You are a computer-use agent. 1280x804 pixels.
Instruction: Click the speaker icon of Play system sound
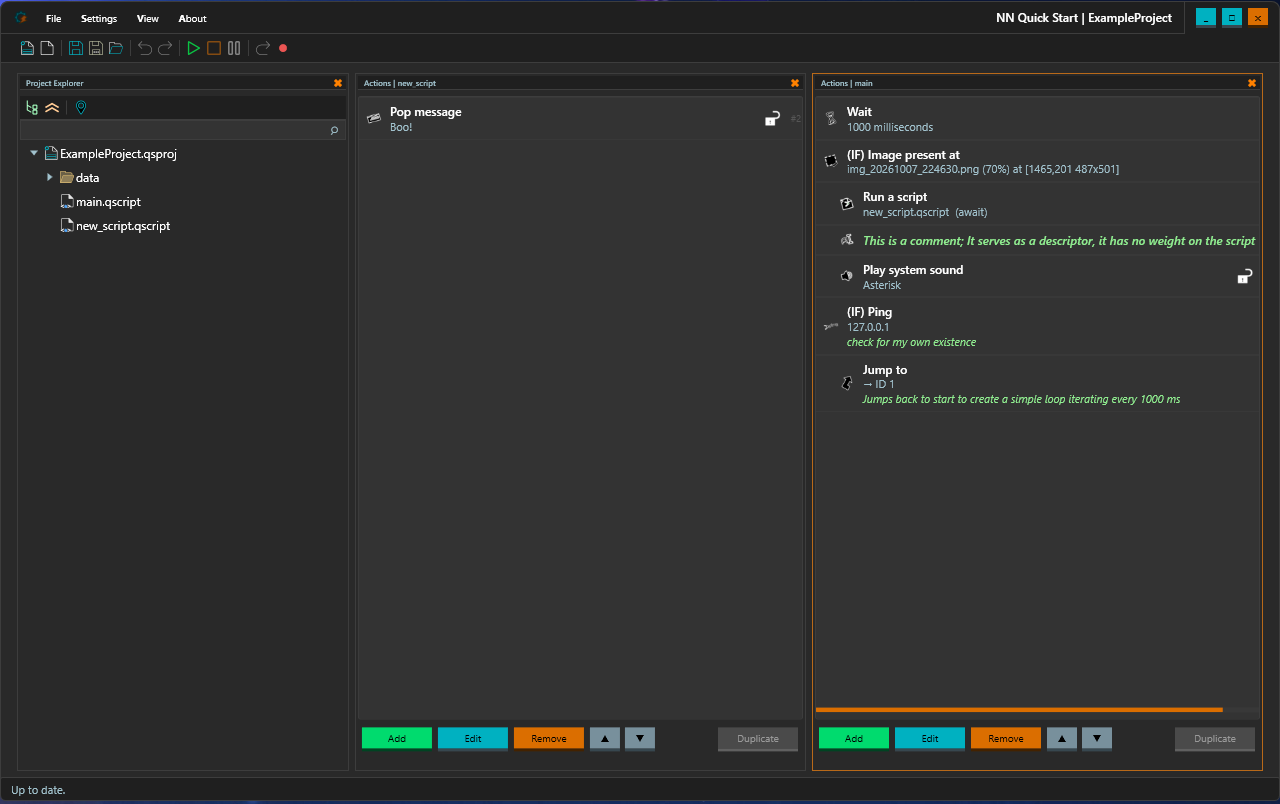click(x=847, y=276)
